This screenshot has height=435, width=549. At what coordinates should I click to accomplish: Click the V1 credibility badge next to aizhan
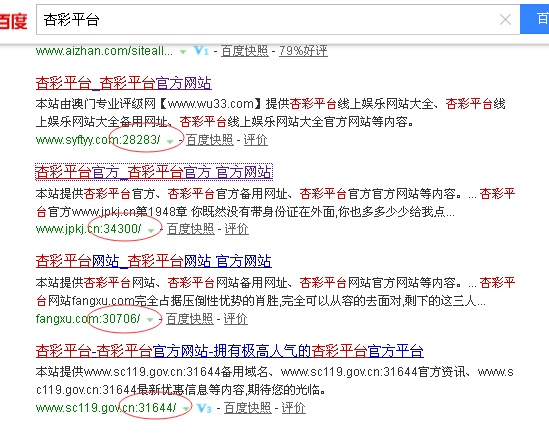[x=201, y=51]
